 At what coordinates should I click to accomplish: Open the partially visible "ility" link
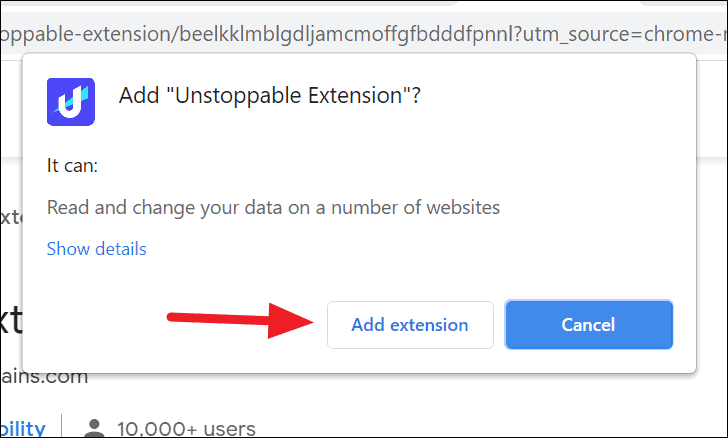23,428
